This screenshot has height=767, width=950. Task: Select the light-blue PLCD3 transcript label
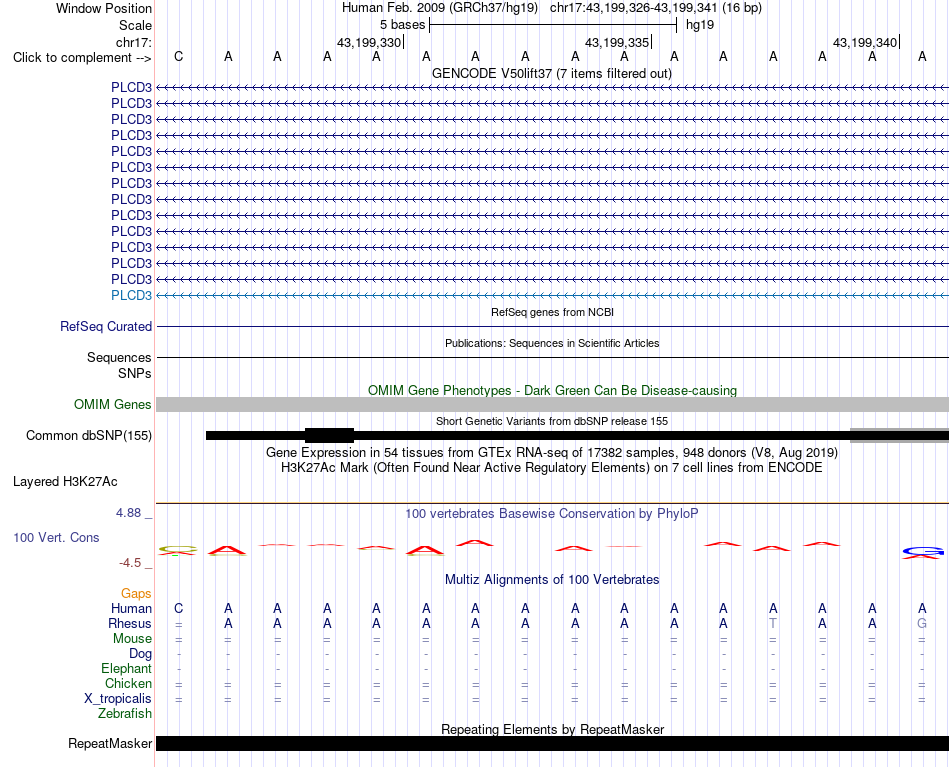(x=131, y=295)
